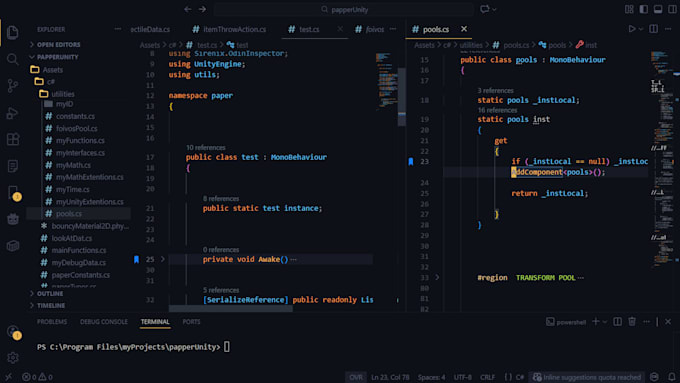The width and height of the screenshot is (680, 383).
Task: Open the Run and Debug view
Action: coord(13,113)
